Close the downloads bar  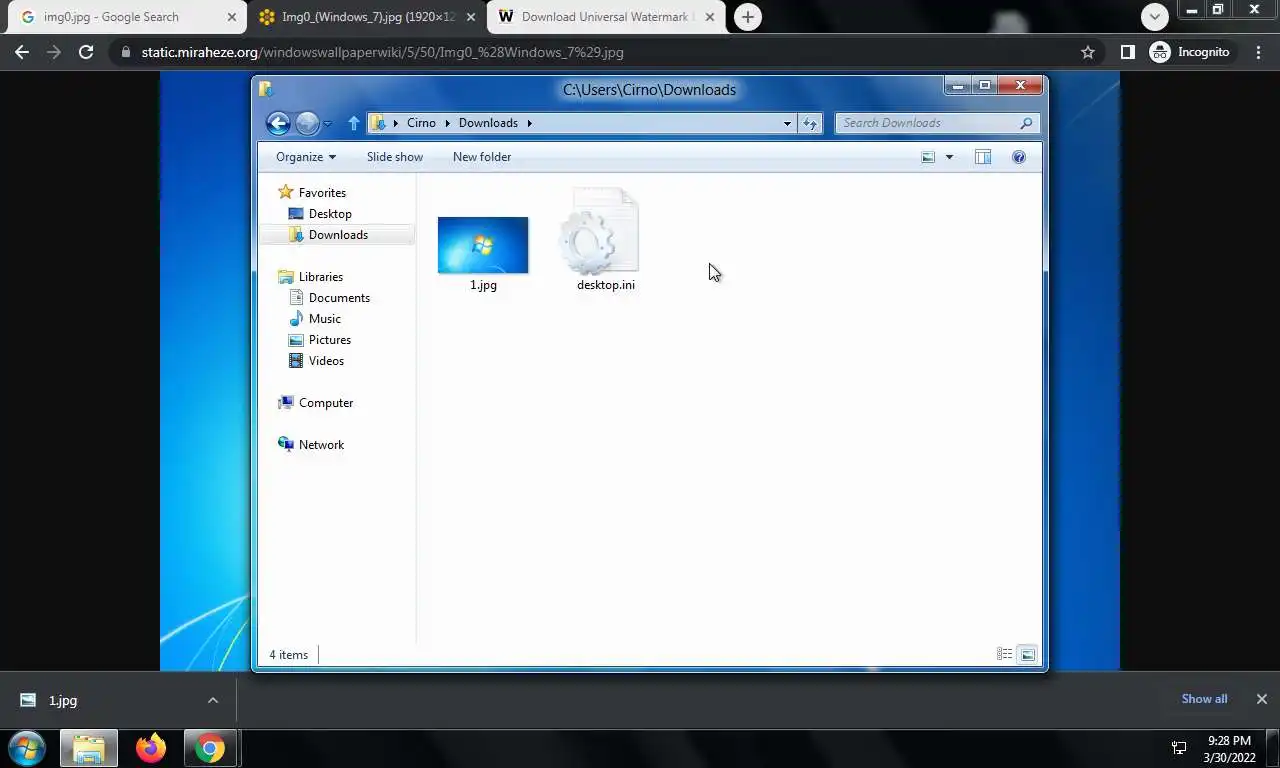[x=1261, y=699]
